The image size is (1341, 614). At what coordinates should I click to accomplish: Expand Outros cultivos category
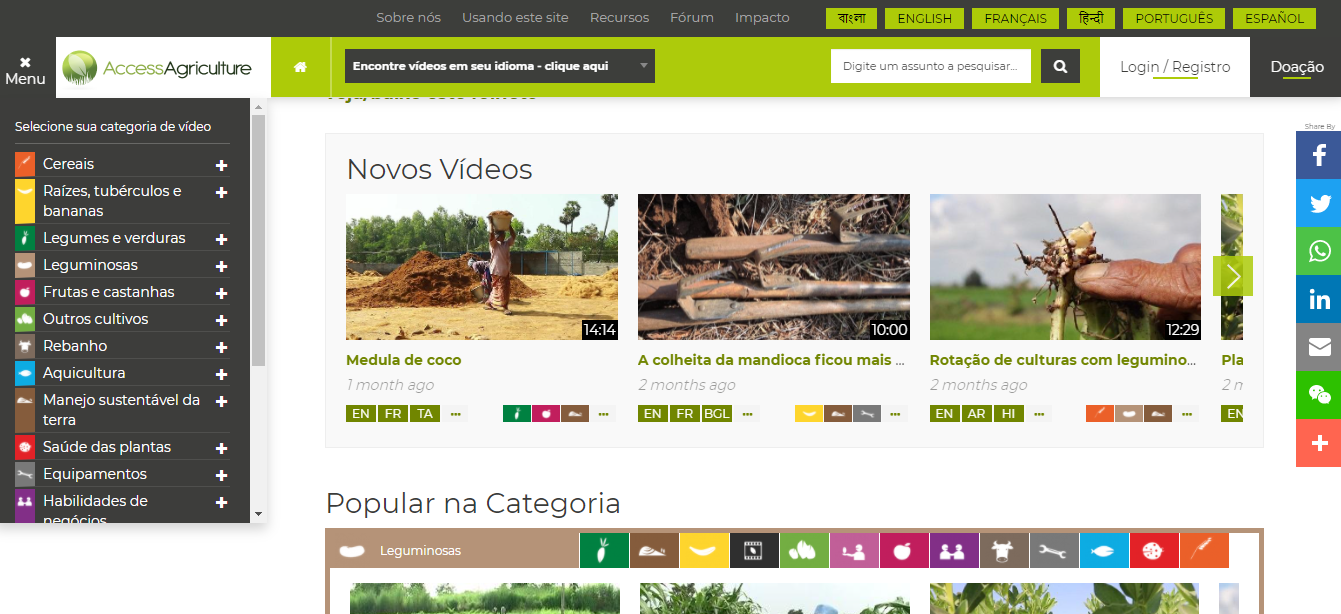(x=221, y=321)
